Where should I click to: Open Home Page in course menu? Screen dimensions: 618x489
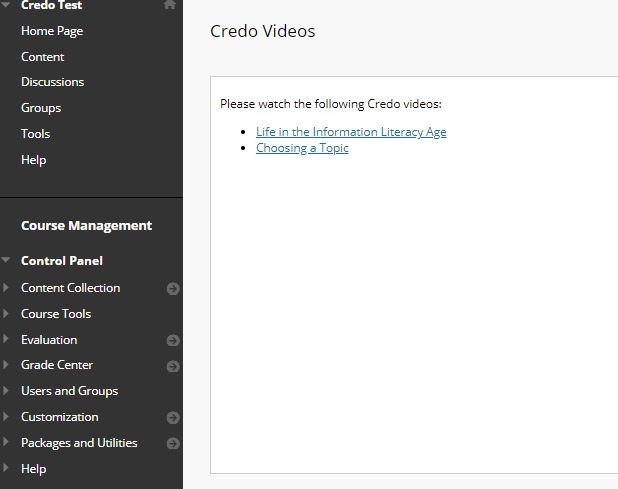click(52, 31)
